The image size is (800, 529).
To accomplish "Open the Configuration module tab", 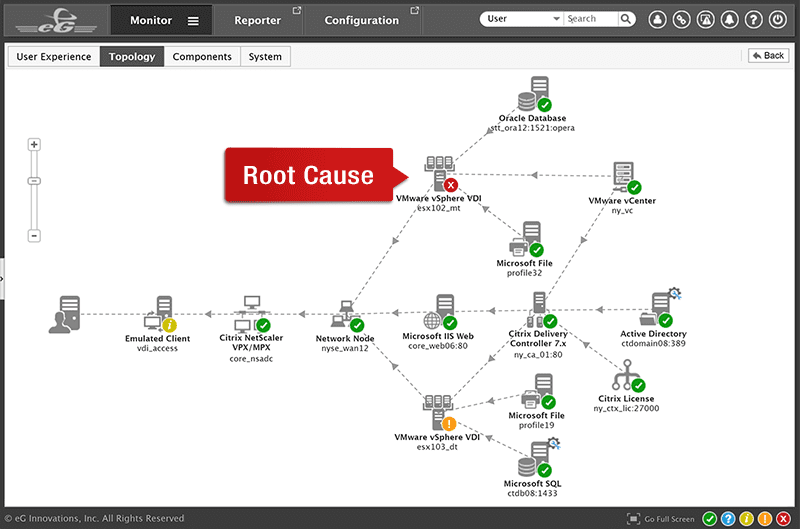I will 362,20.
